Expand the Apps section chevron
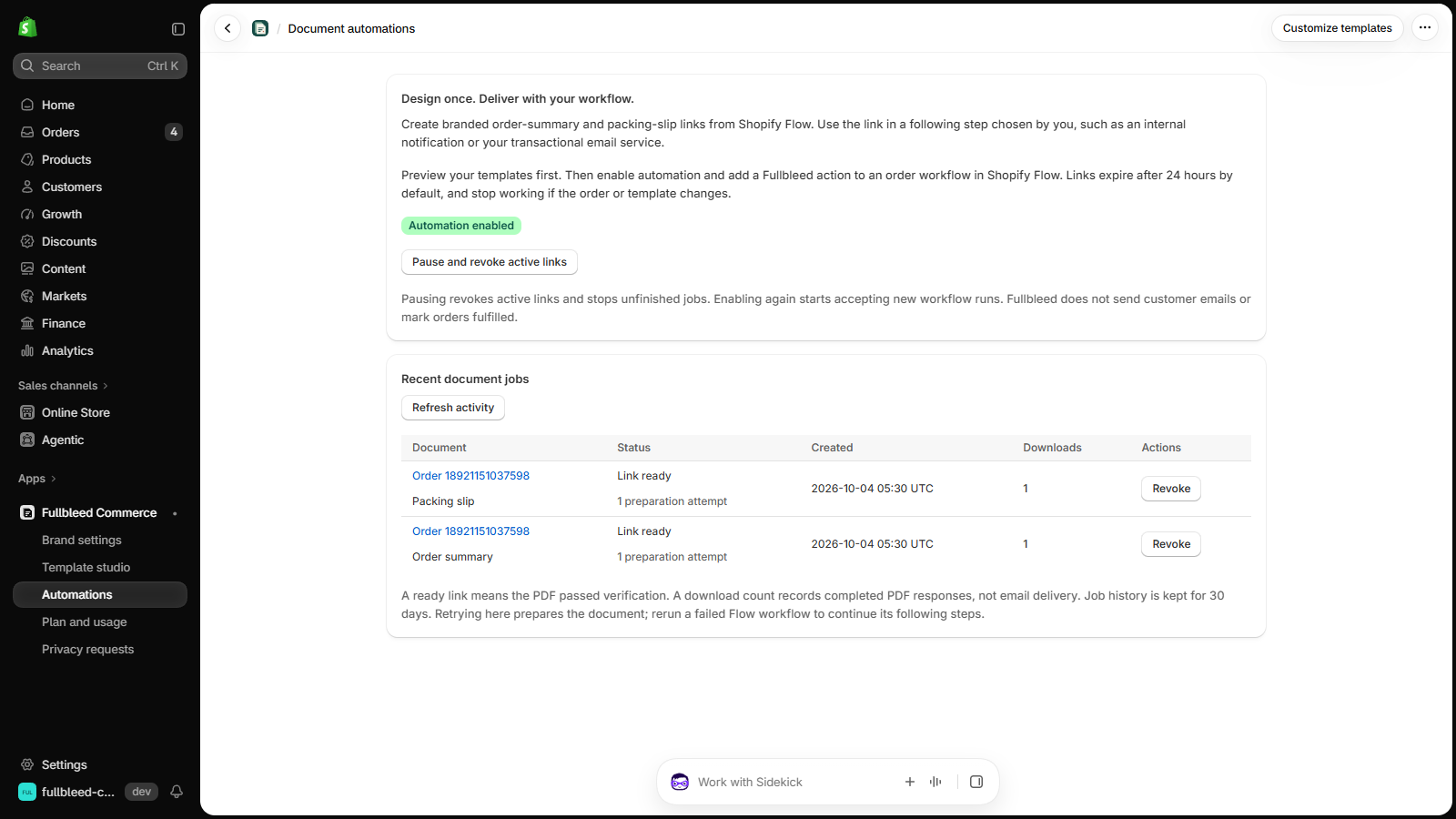Viewport: 1456px width, 819px height. coord(54,479)
